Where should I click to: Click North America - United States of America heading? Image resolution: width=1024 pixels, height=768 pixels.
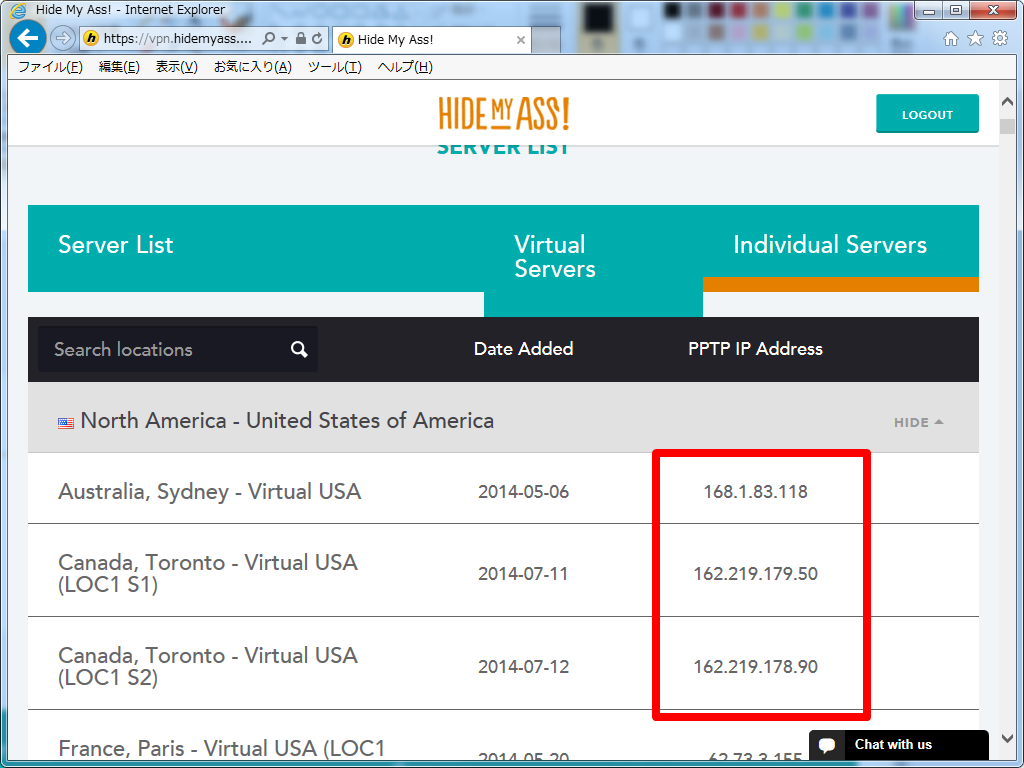(x=287, y=421)
